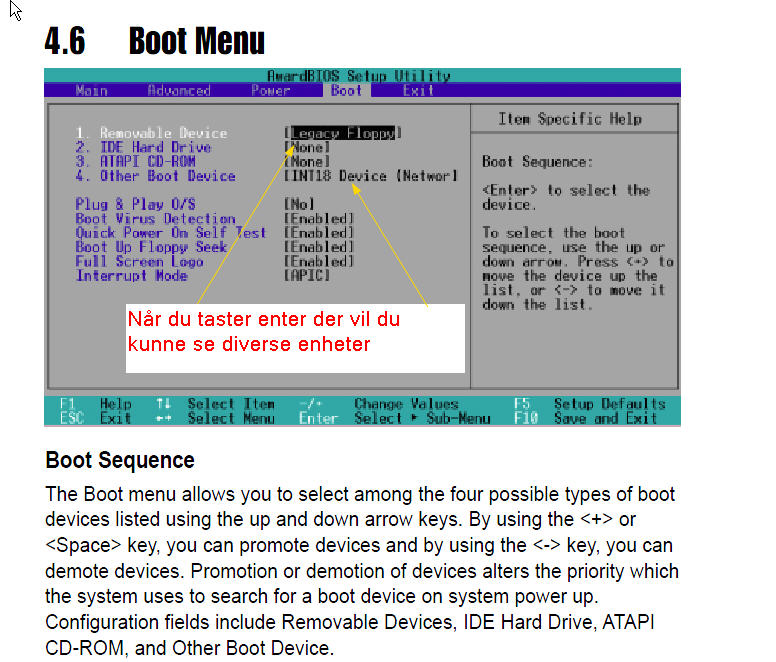This screenshot has width=776, height=662.
Task: Open the APIC interrupt mode value
Action: coord(307,276)
